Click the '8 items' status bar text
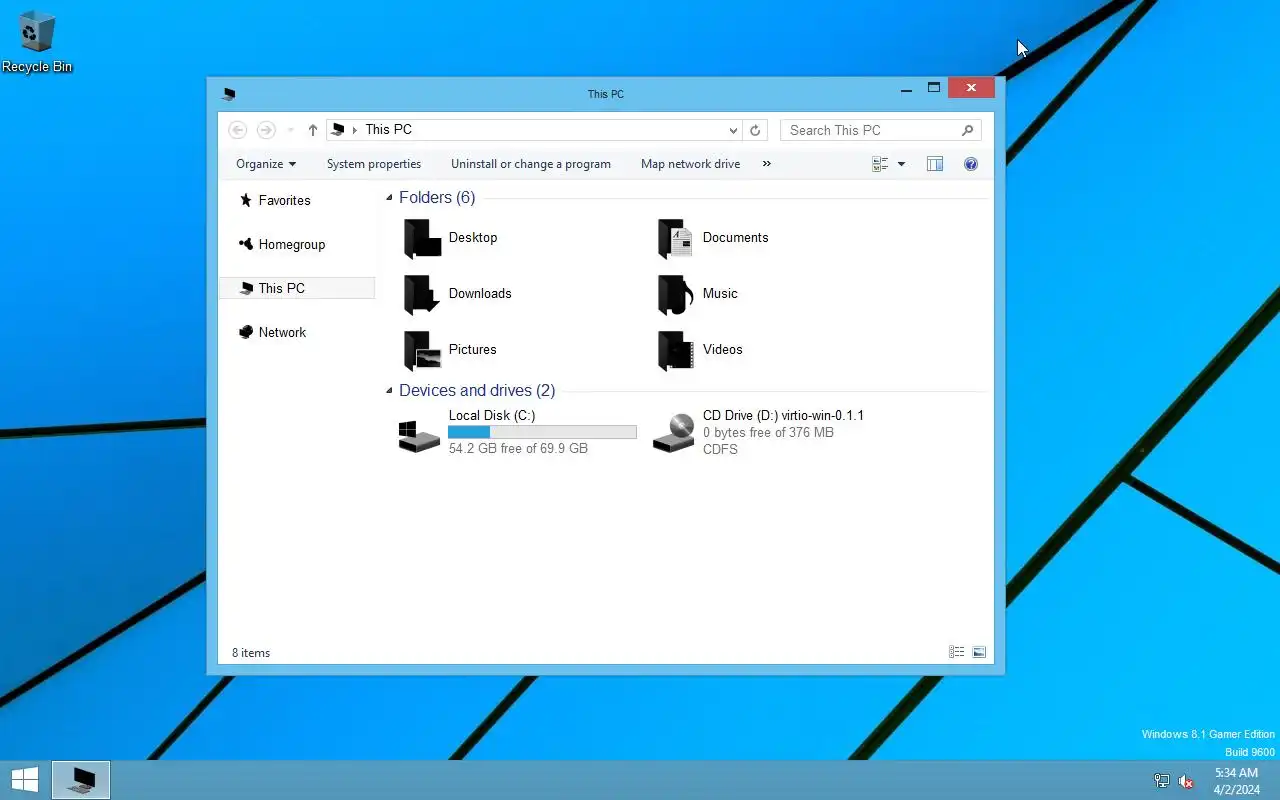Viewport: 1280px width, 800px height. pos(251,653)
